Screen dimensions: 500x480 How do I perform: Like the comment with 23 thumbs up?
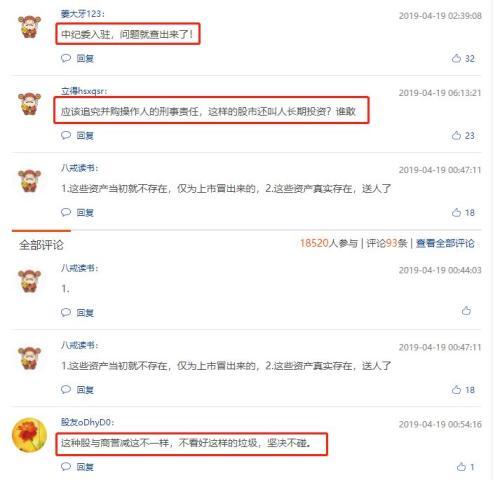(456, 135)
